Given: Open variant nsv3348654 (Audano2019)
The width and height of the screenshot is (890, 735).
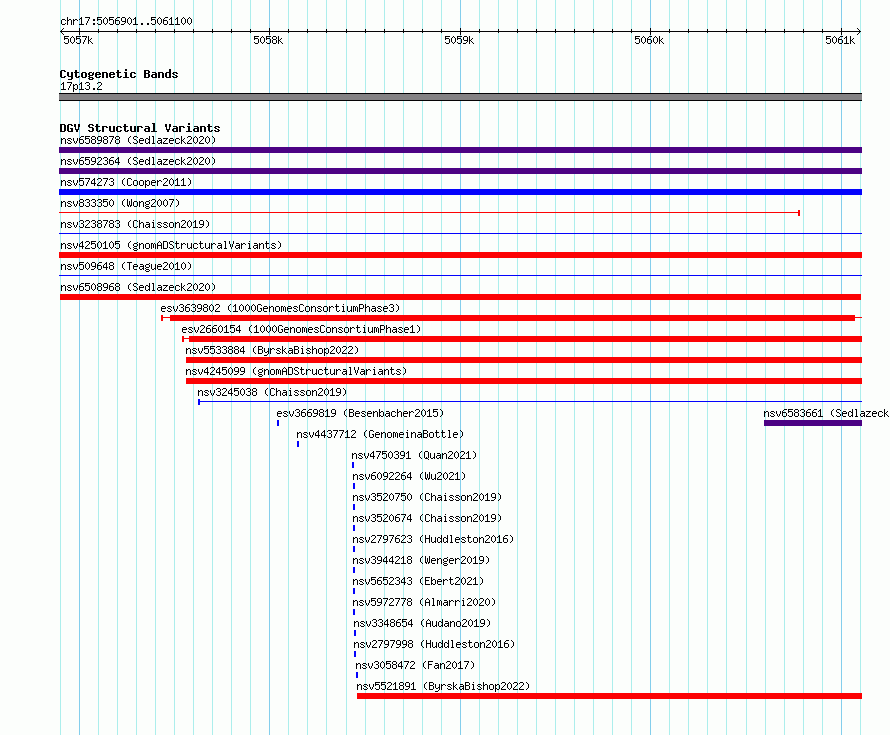Looking at the screenshot, I should coord(422,623).
